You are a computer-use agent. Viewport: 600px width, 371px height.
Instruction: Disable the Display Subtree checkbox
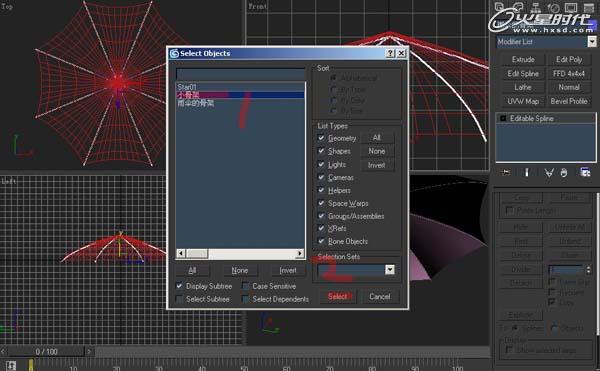(x=179, y=286)
